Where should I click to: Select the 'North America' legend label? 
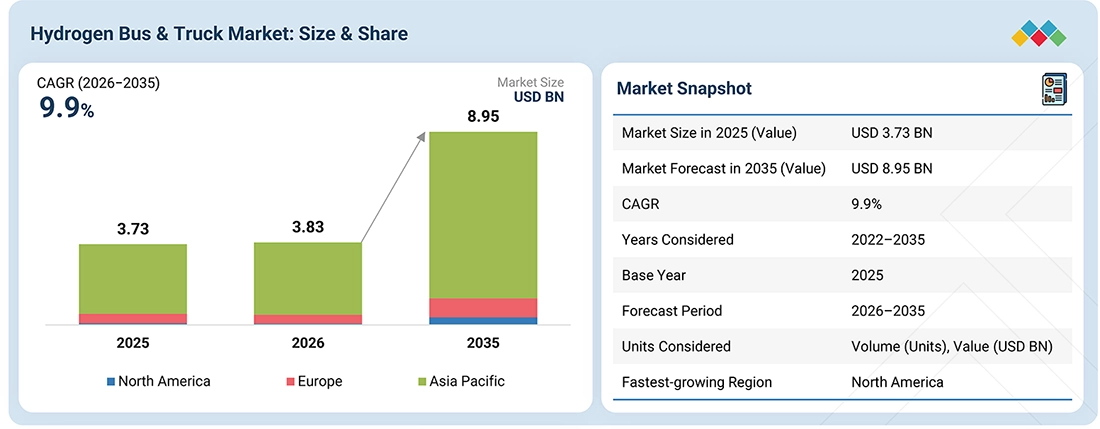(x=164, y=381)
